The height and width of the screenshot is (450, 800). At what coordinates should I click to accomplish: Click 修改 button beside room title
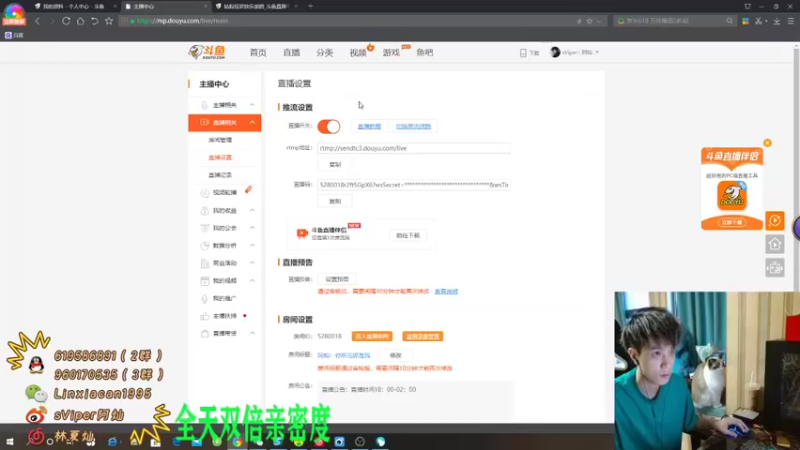pos(395,355)
